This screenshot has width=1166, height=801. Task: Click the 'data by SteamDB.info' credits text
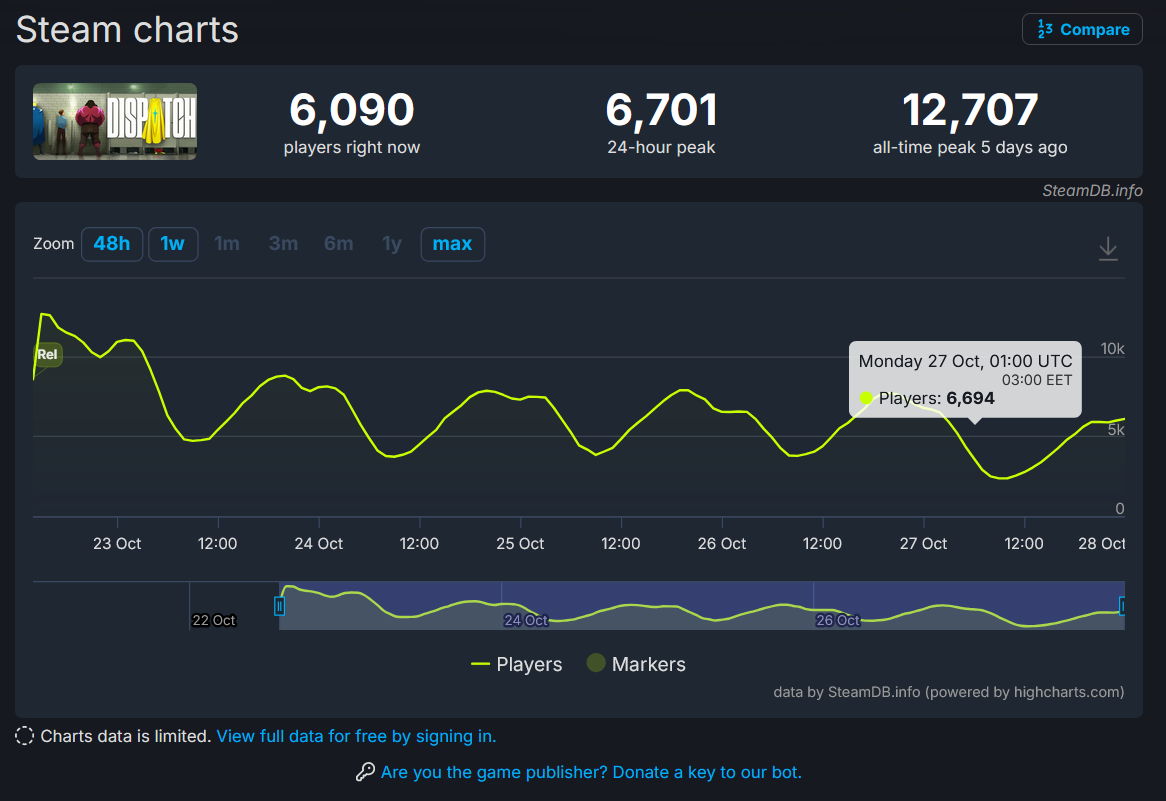948,692
